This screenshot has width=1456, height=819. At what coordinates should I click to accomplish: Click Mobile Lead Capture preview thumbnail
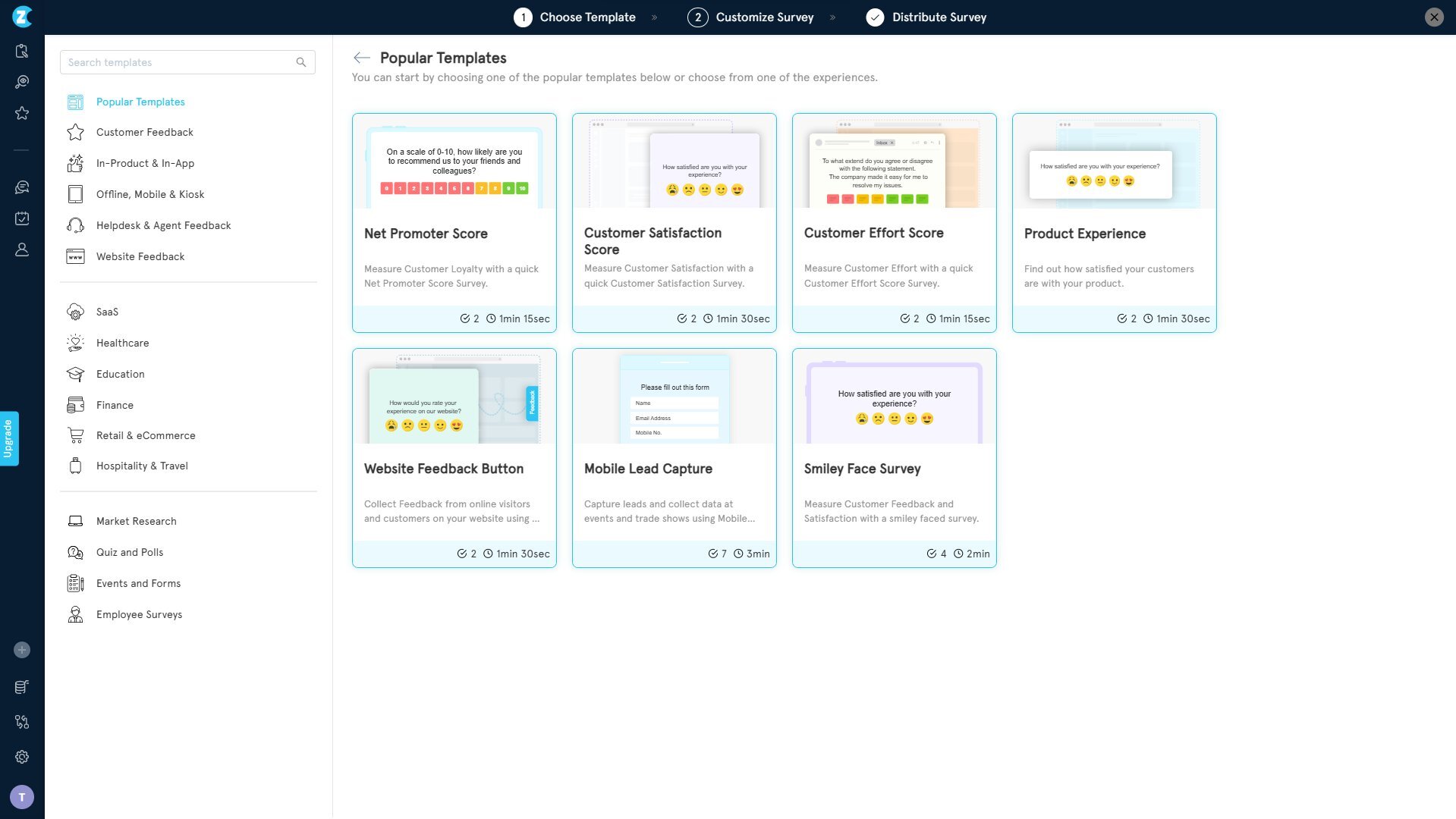675,397
